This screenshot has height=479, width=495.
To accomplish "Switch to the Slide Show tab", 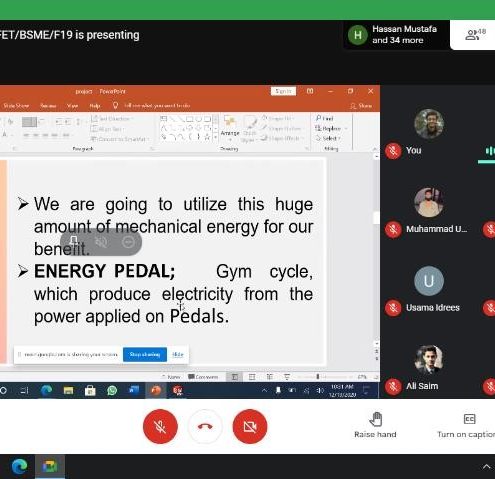I will [16, 106].
